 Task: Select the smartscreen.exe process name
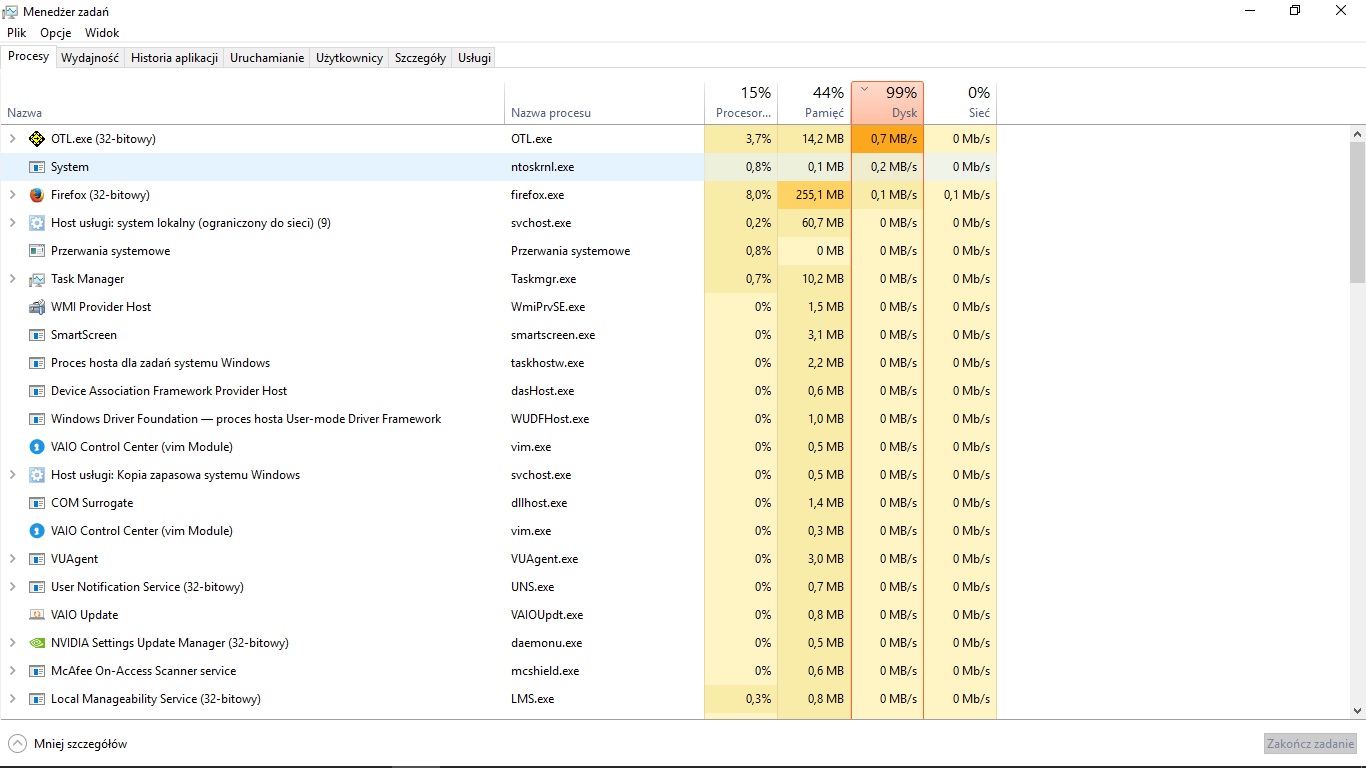tap(553, 335)
